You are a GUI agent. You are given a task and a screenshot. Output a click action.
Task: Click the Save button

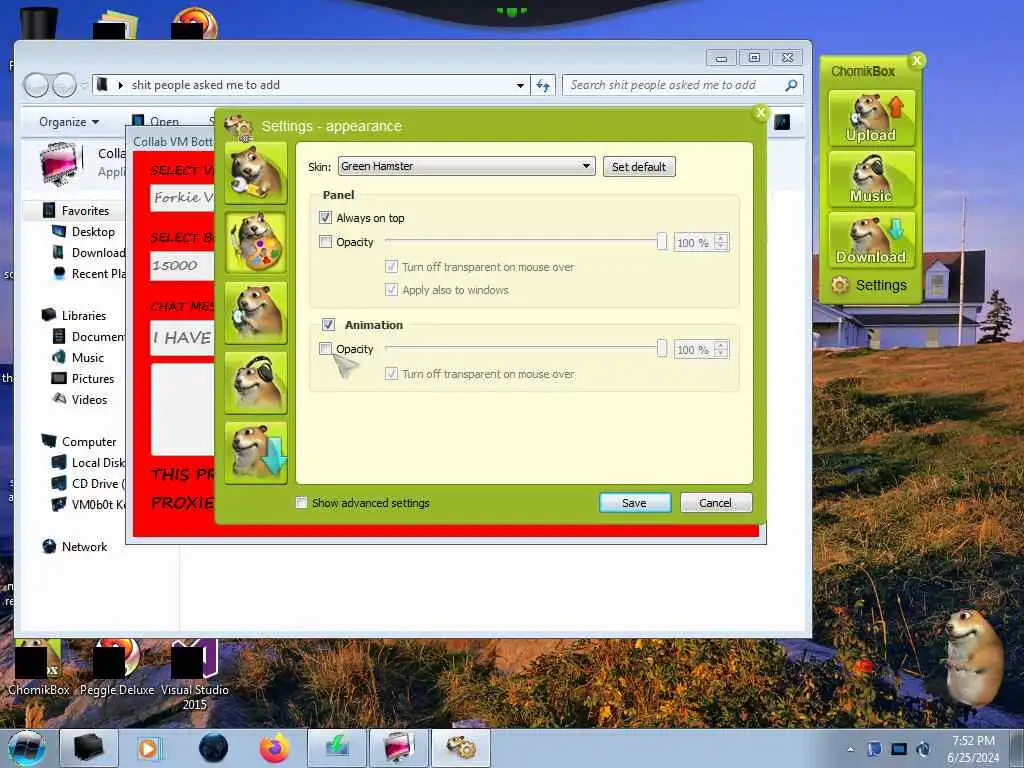pyautogui.click(x=635, y=502)
